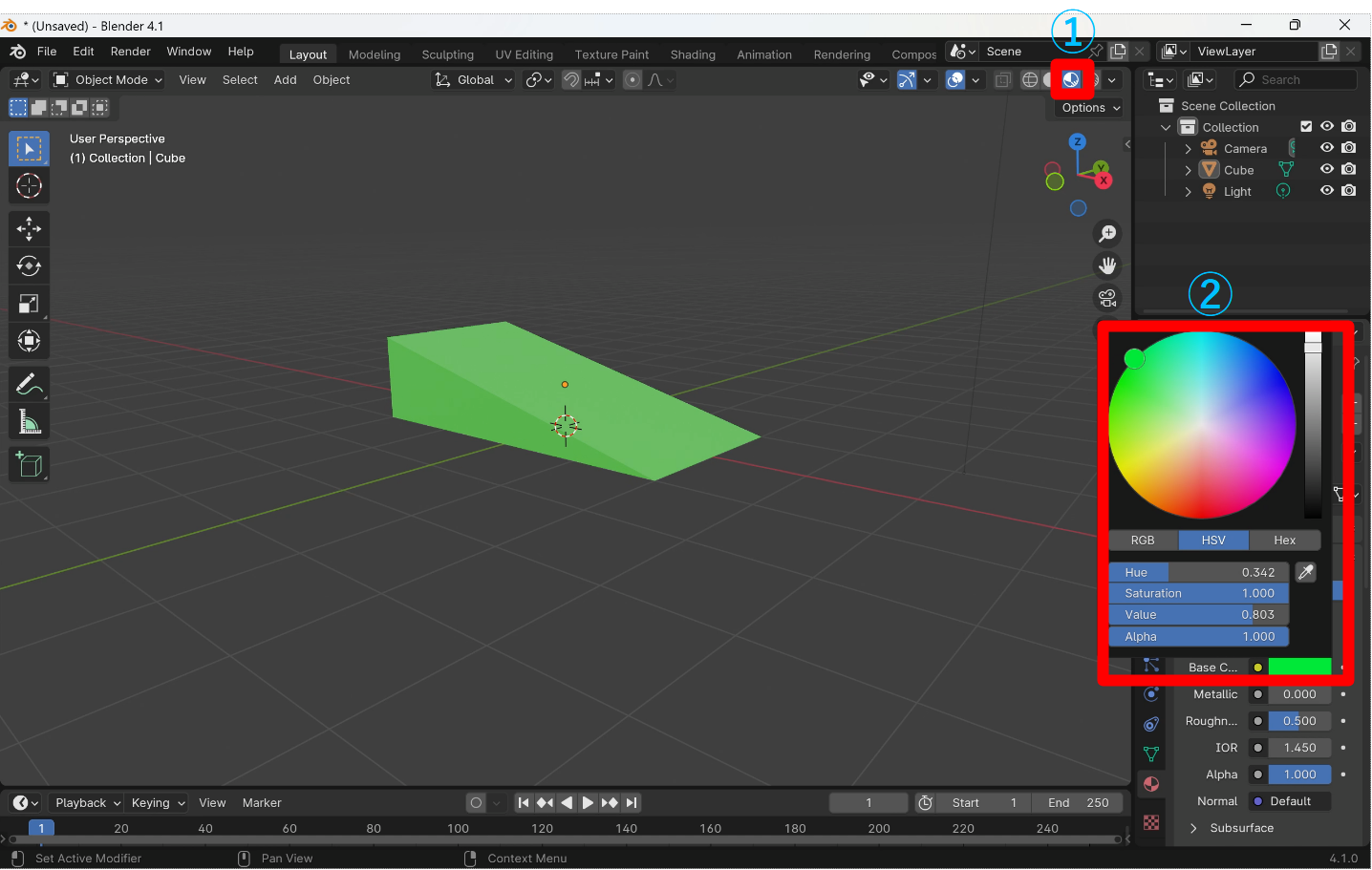This screenshot has height=870, width=1372.
Task: Jump to the timeline start frame
Action: [x=524, y=803]
